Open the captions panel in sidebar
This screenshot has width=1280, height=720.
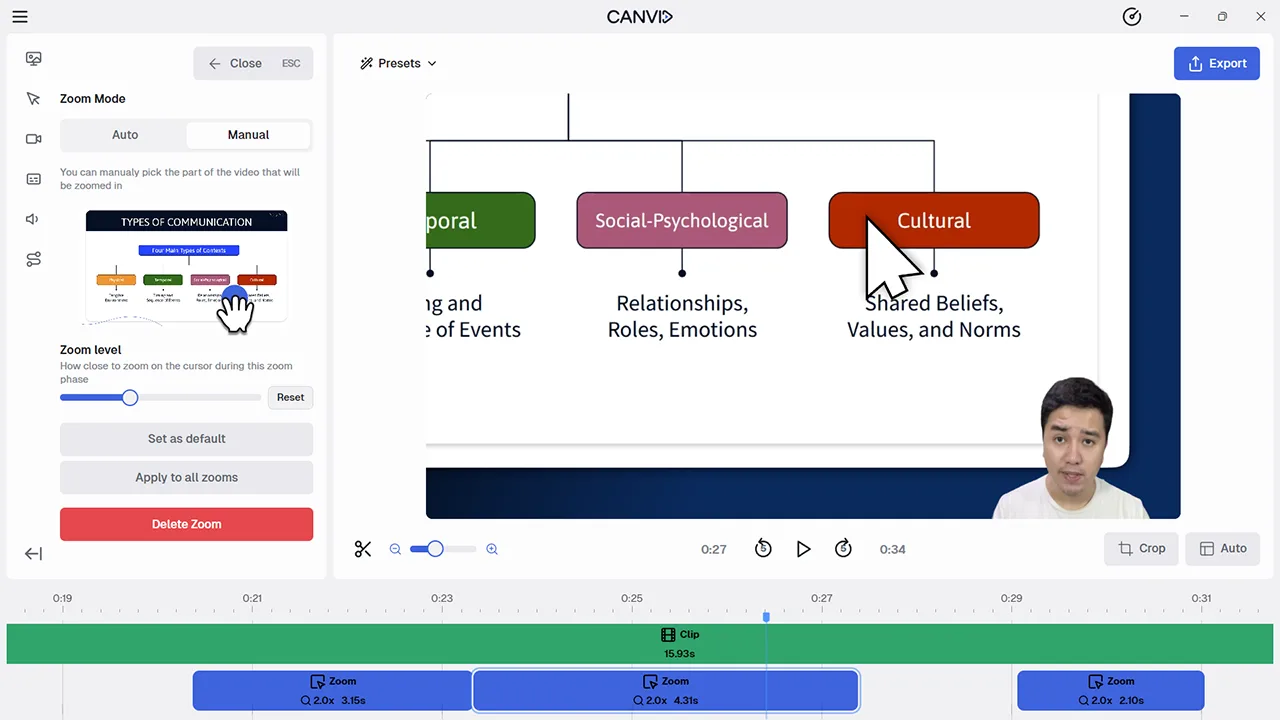click(33, 178)
